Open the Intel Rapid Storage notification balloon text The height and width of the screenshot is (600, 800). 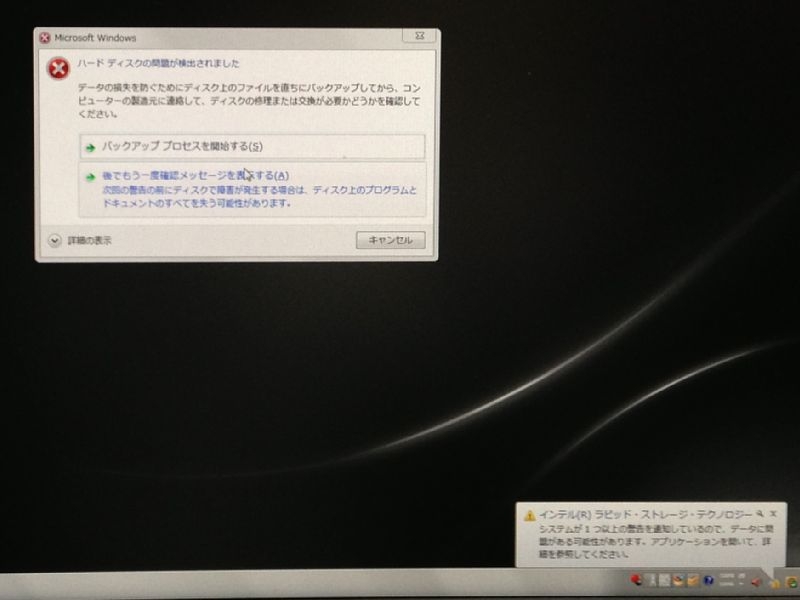click(x=655, y=541)
